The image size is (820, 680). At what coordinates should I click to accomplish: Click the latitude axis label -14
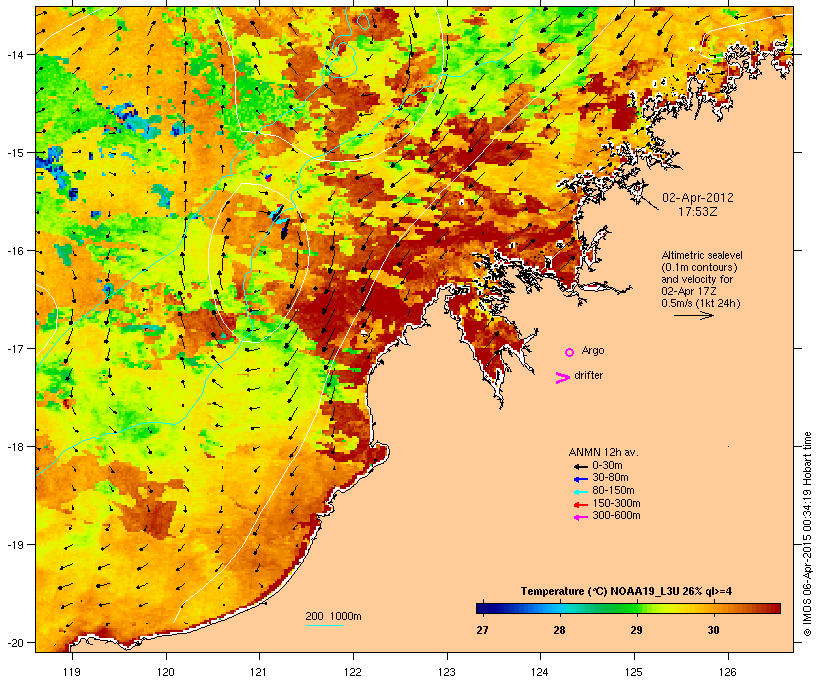[14, 55]
